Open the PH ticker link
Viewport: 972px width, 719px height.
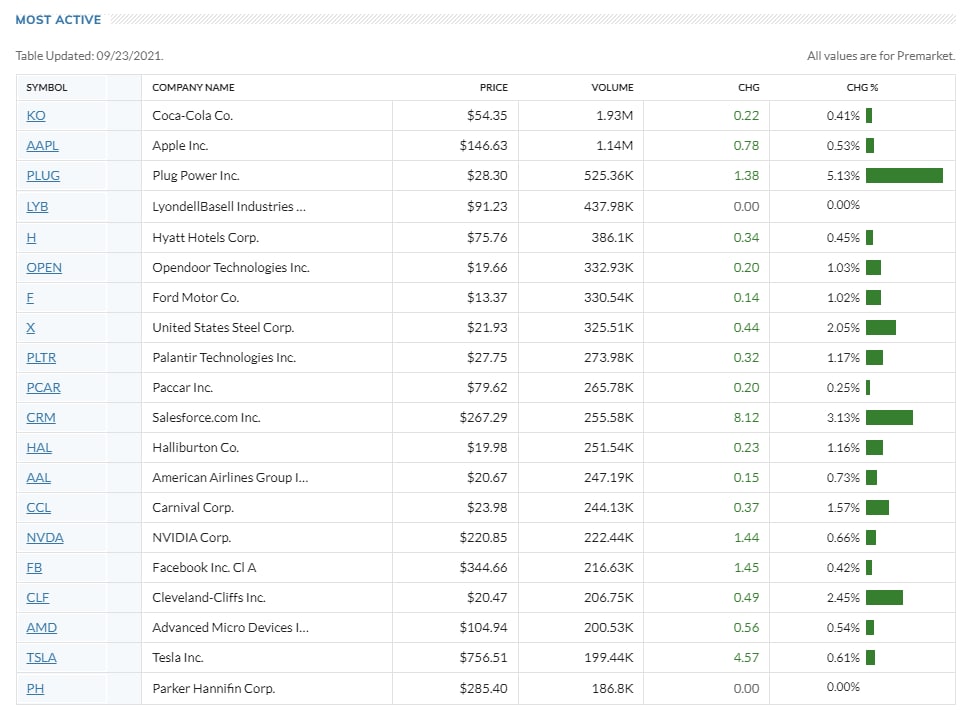tap(35, 688)
